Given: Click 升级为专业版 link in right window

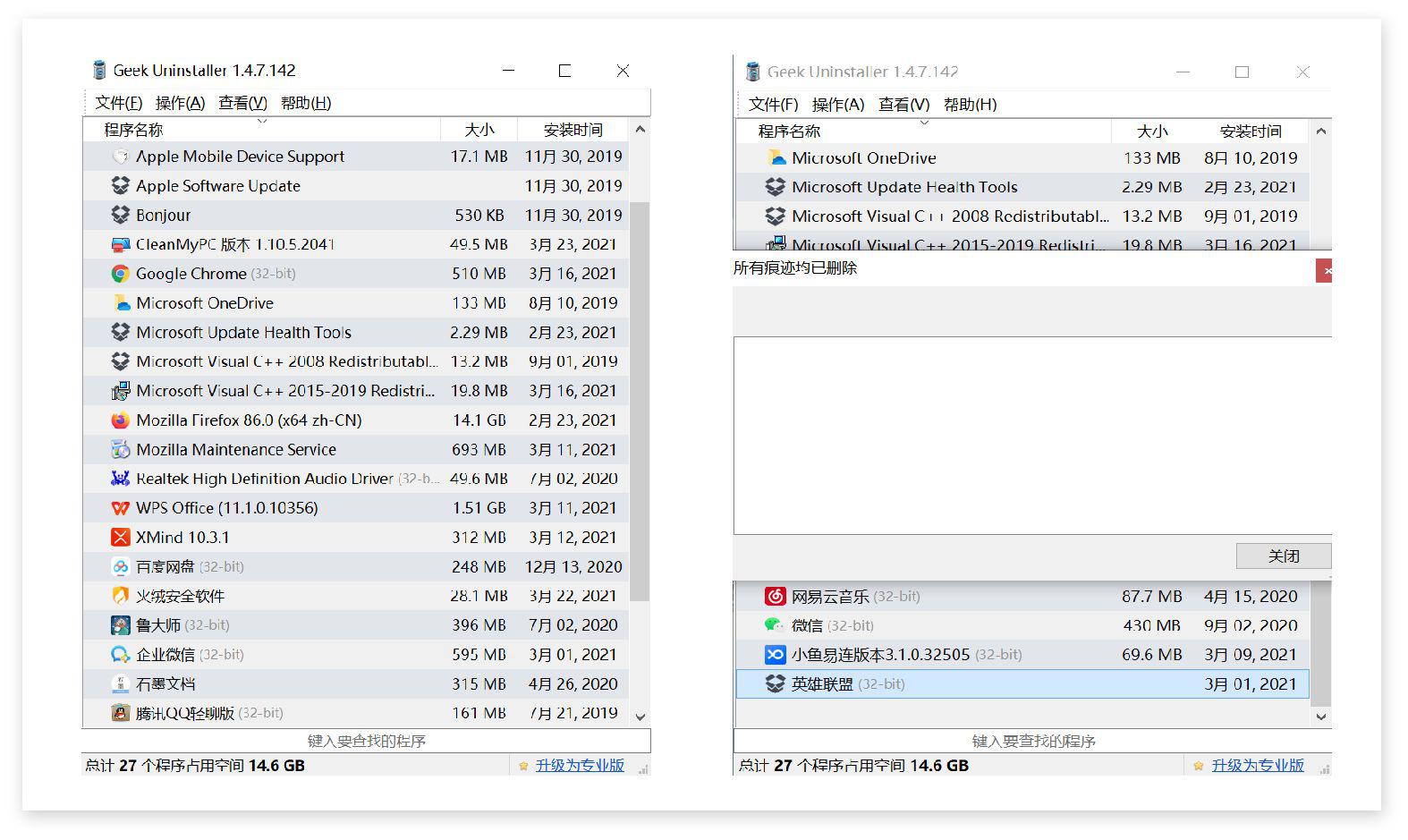Looking at the screenshot, I should click(1258, 766).
